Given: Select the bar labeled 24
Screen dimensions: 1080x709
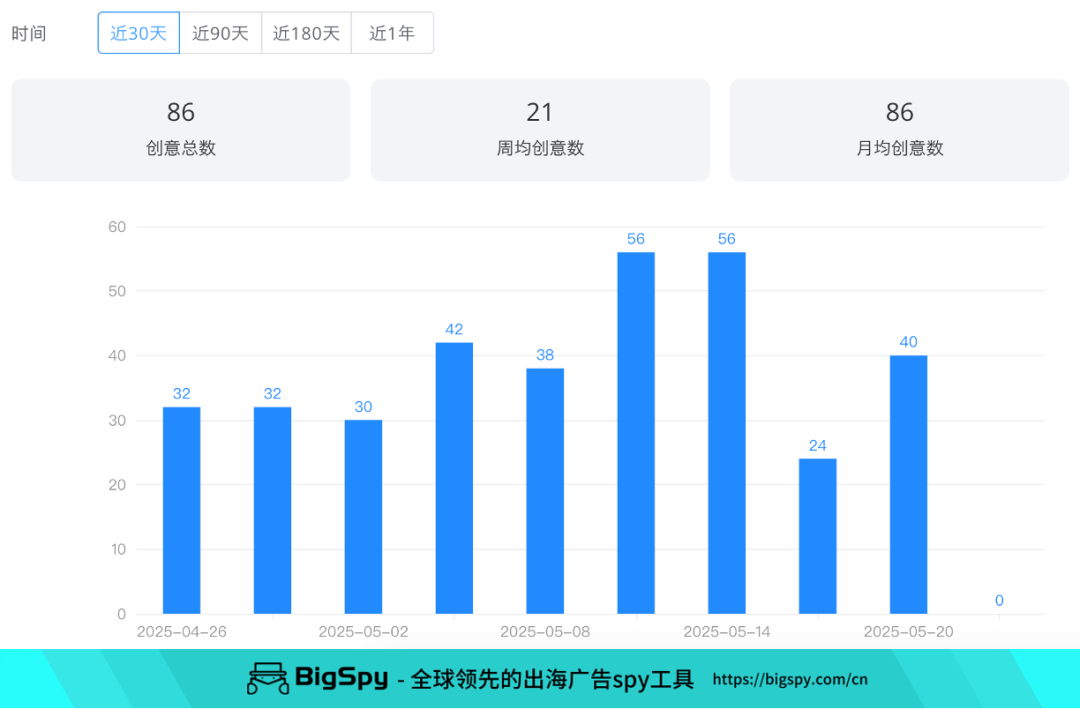Looking at the screenshot, I should point(816,535).
